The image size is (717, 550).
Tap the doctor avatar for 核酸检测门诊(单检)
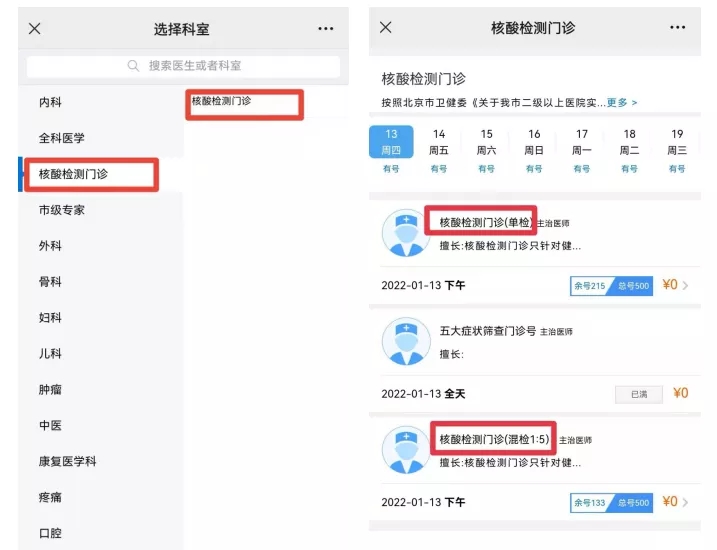(406, 233)
